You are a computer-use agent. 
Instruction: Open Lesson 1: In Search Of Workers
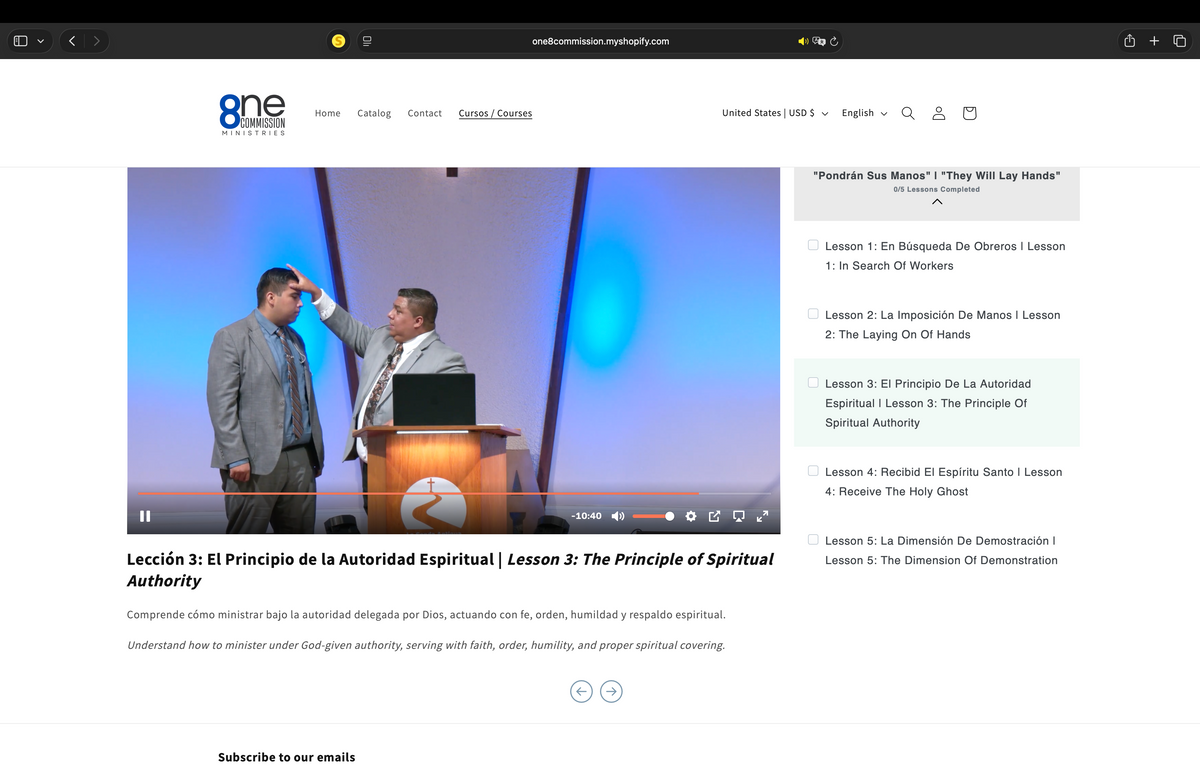945,256
